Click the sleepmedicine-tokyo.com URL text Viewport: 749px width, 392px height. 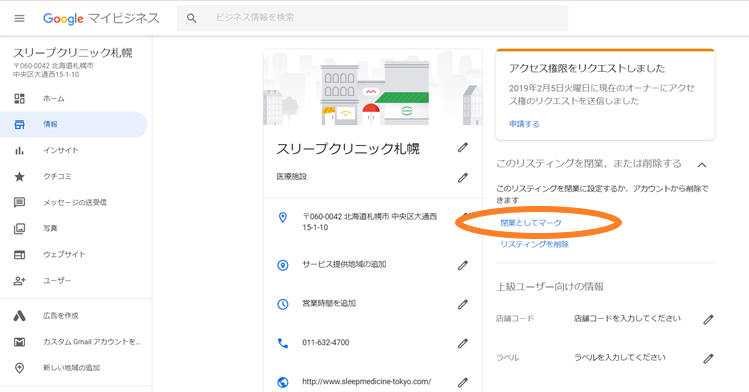pos(366,381)
